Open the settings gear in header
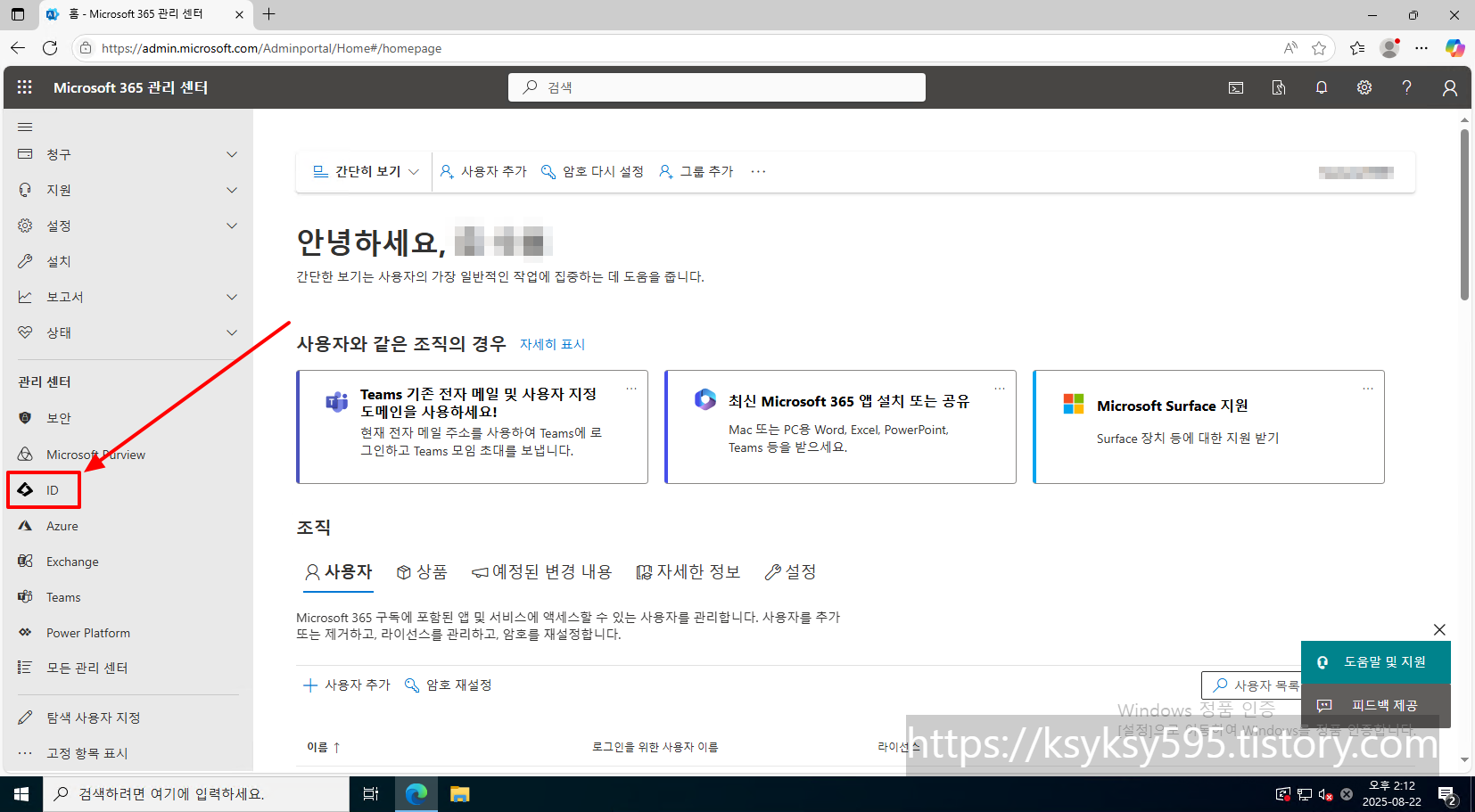The height and width of the screenshot is (812, 1475). (x=1364, y=87)
